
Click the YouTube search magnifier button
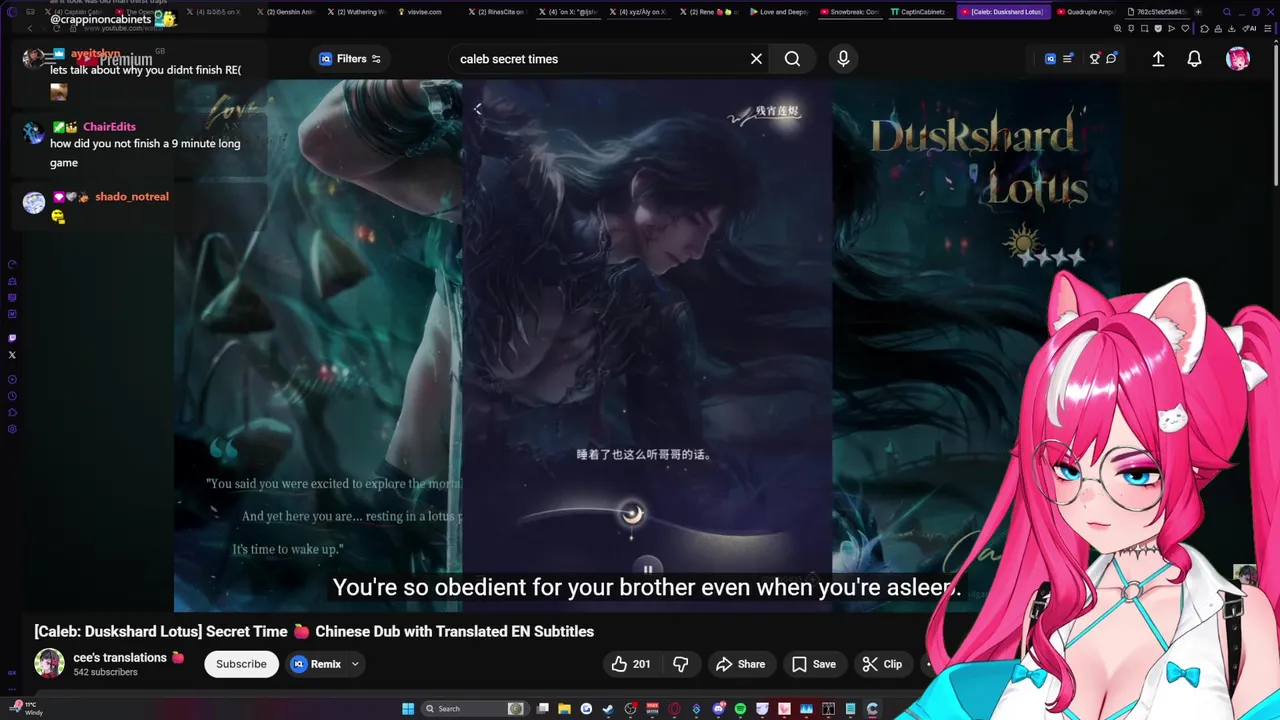point(792,59)
